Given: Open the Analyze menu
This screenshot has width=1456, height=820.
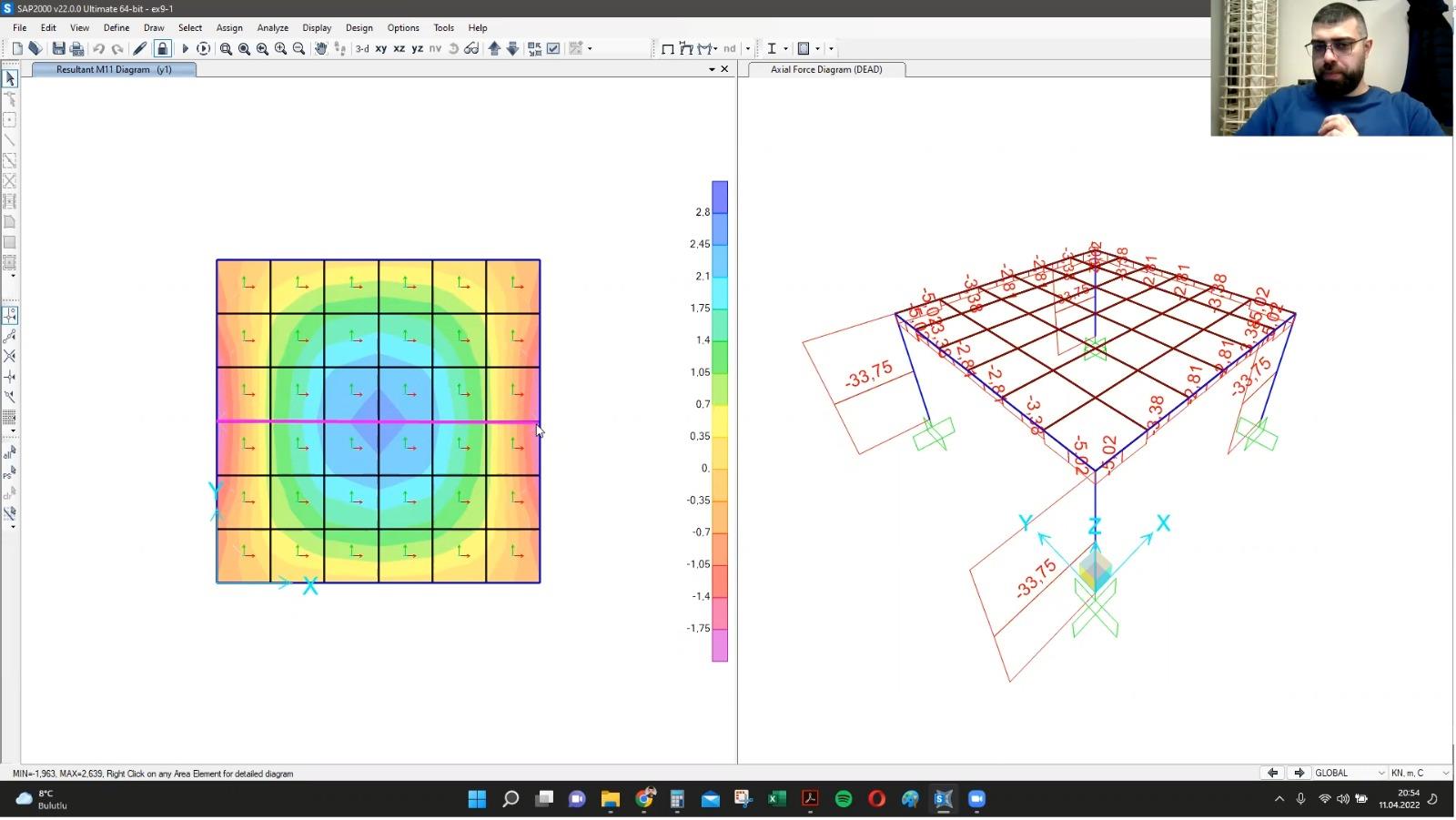Looking at the screenshot, I should point(272,28).
